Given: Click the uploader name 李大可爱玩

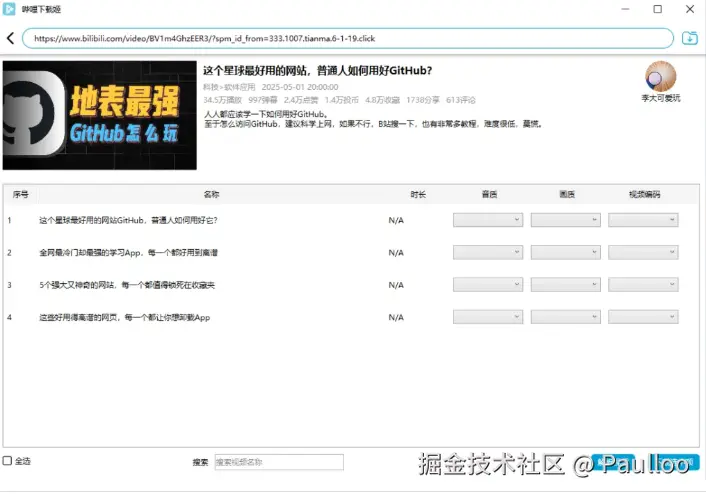Looking at the screenshot, I should pyautogui.click(x=661, y=98).
